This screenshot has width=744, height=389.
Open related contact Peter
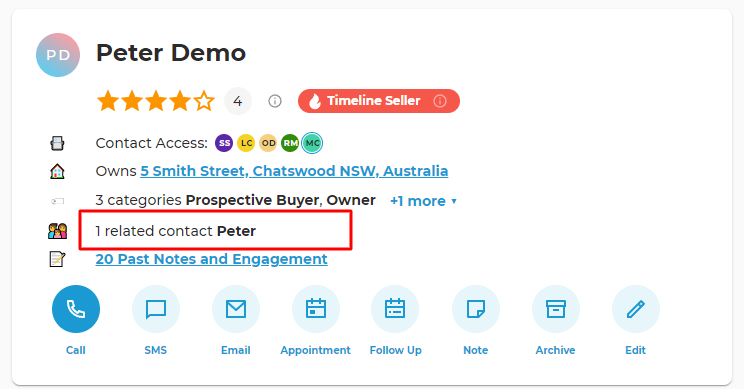click(236, 231)
